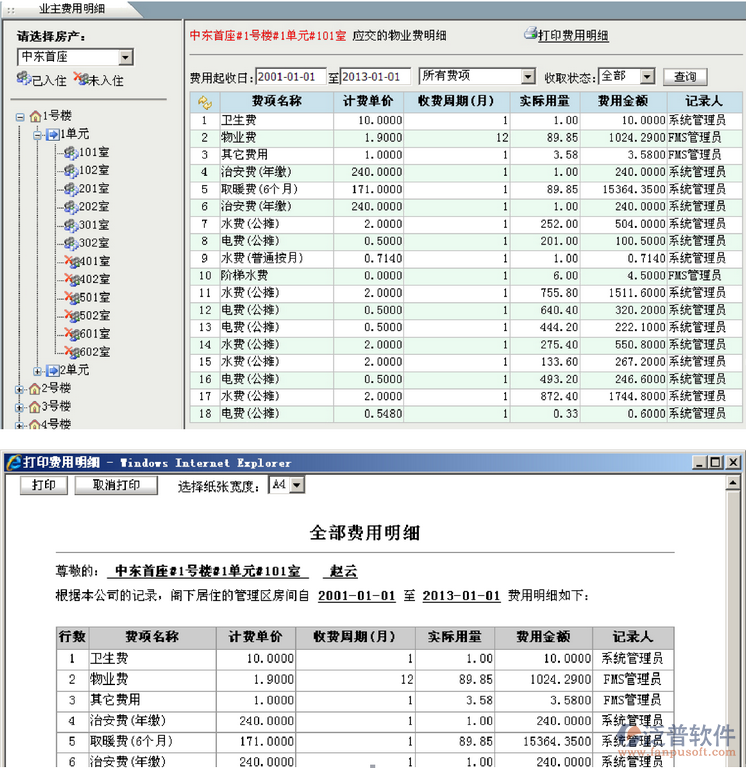Select 101室 in the tree
746x768 pixels.
pos(94,153)
